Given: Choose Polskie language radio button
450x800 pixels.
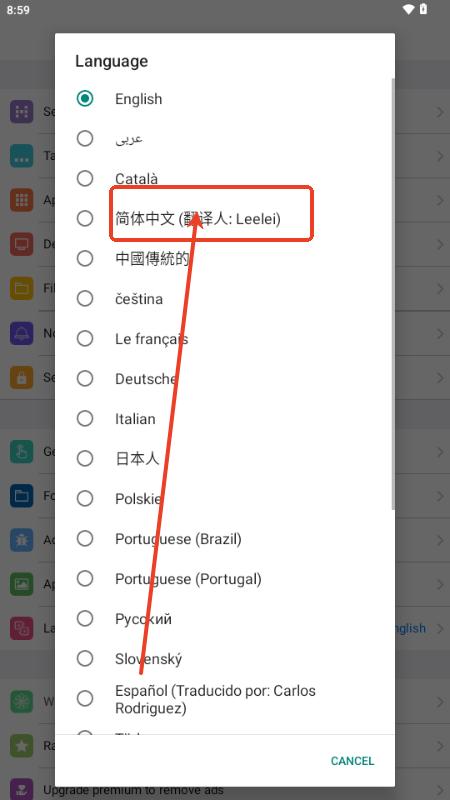Looking at the screenshot, I should (85, 498).
